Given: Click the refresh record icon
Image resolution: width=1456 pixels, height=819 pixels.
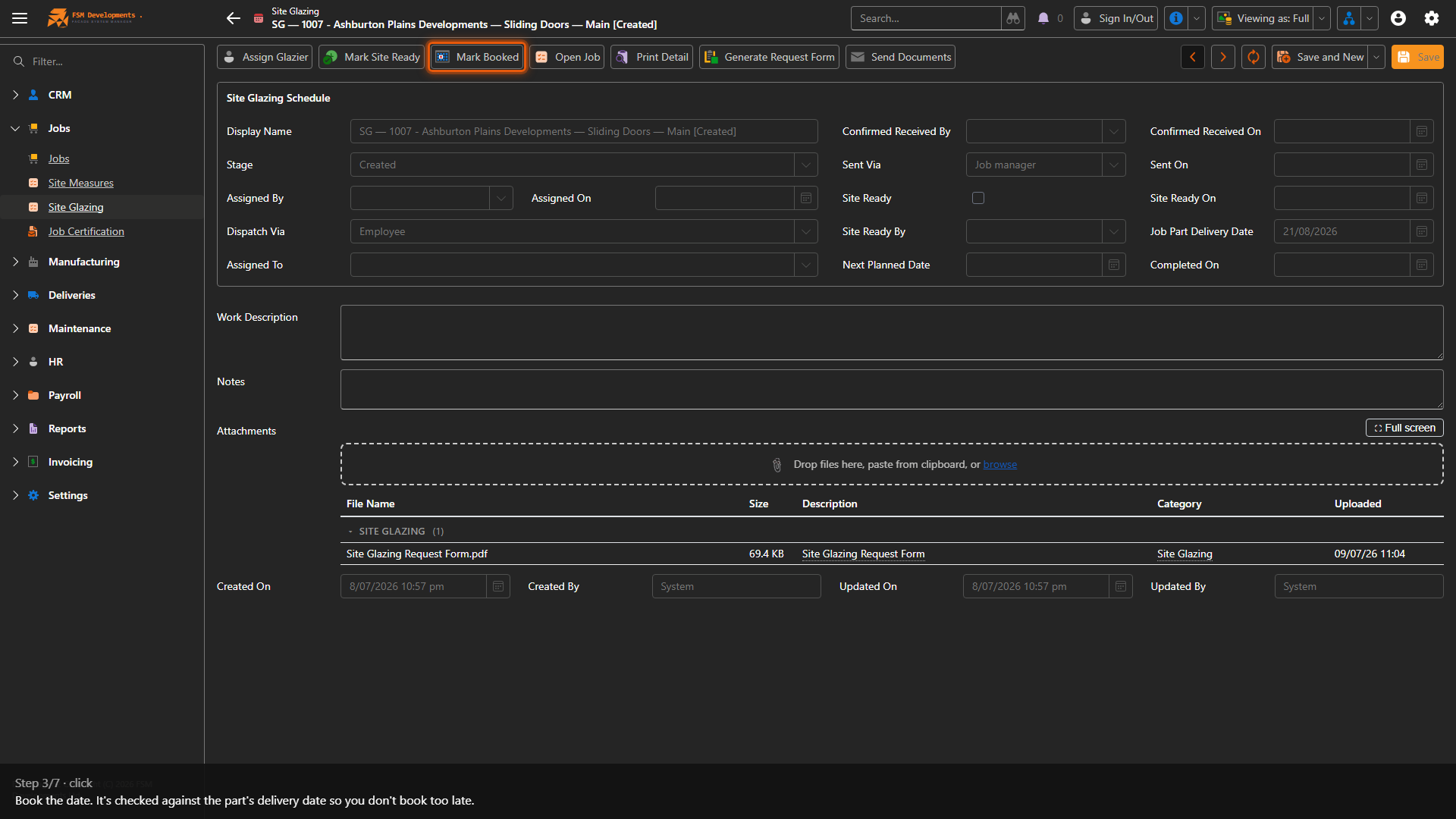Looking at the screenshot, I should (1254, 57).
